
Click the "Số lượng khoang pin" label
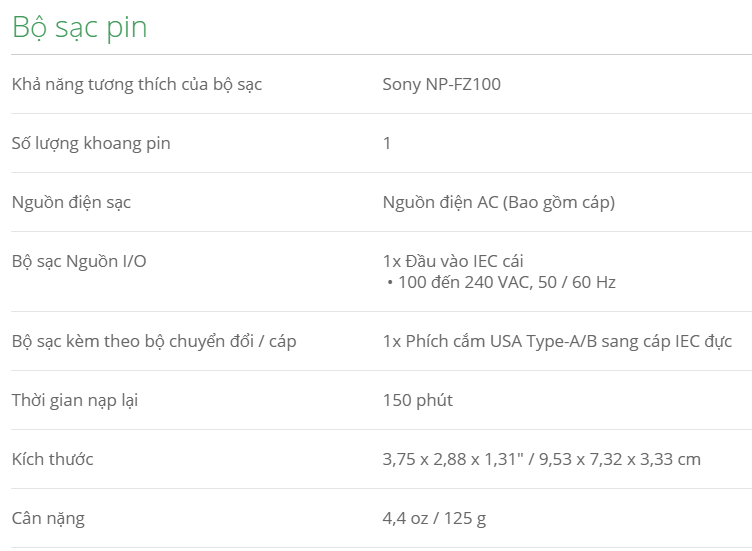(91, 143)
